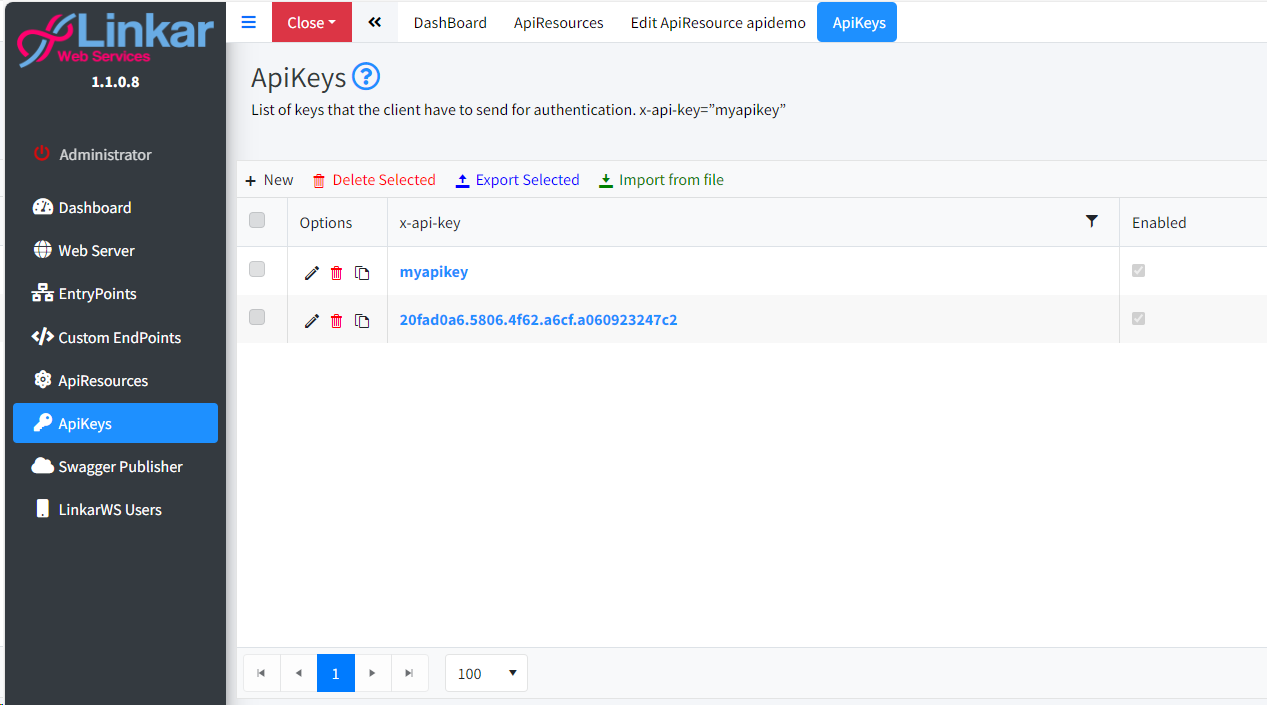Click the pencil edit icon for myapikey
The width and height of the screenshot is (1267, 705).
coord(312,272)
